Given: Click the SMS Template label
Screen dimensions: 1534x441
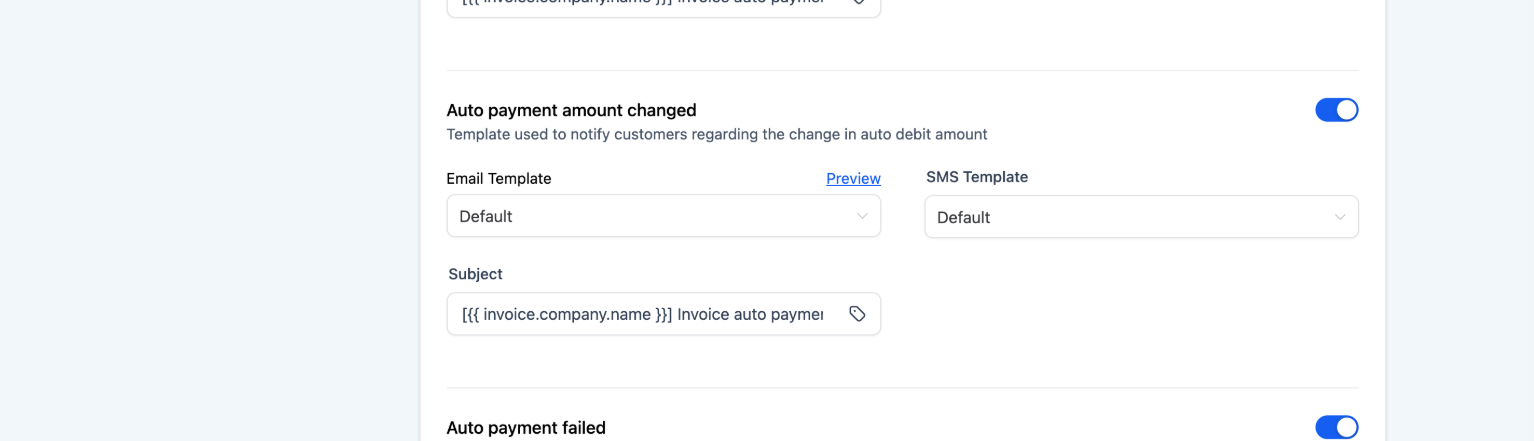Looking at the screenshot, I should (x=976, y=177).
